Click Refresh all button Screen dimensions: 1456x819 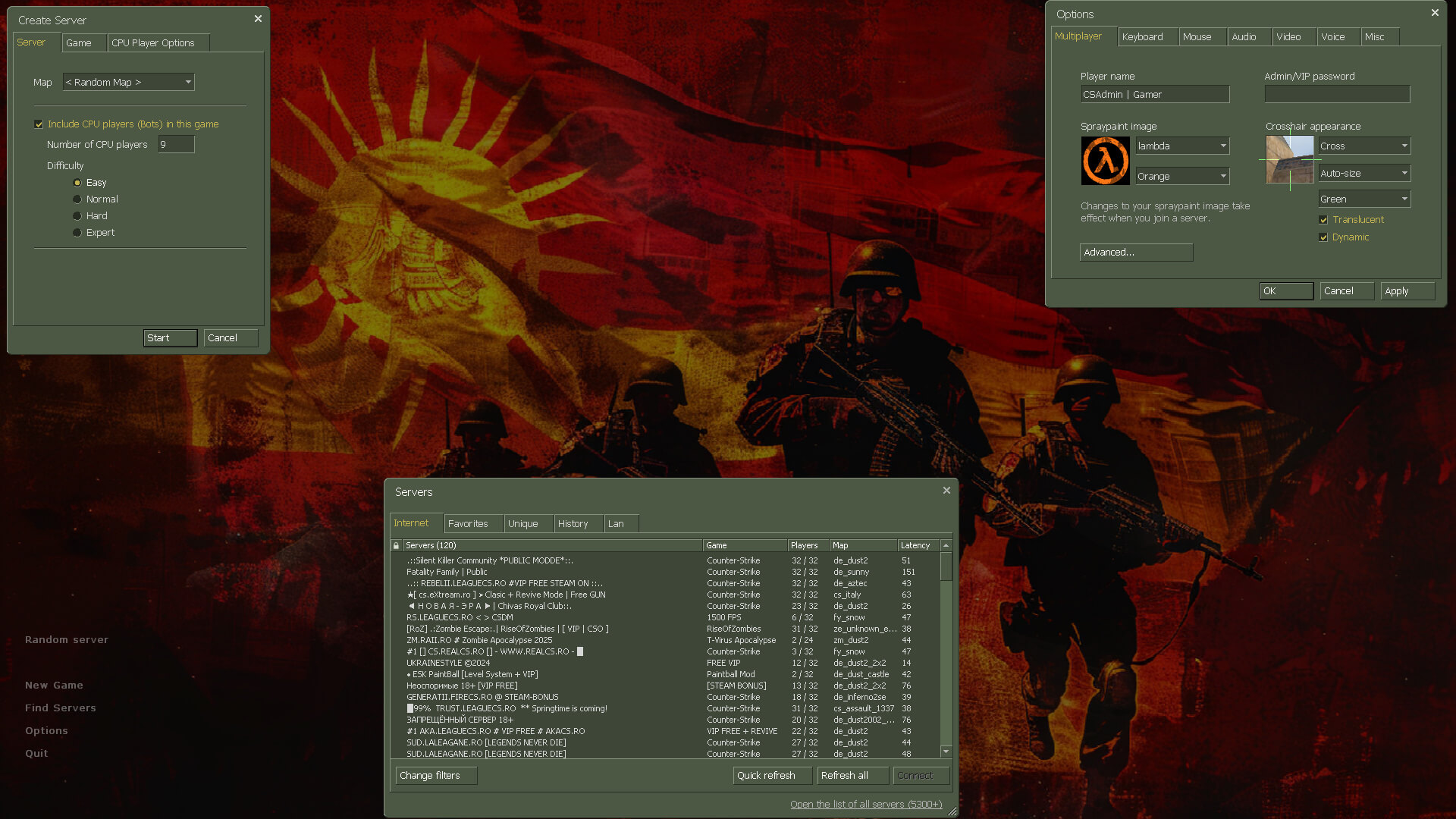(x=853, y=776)
